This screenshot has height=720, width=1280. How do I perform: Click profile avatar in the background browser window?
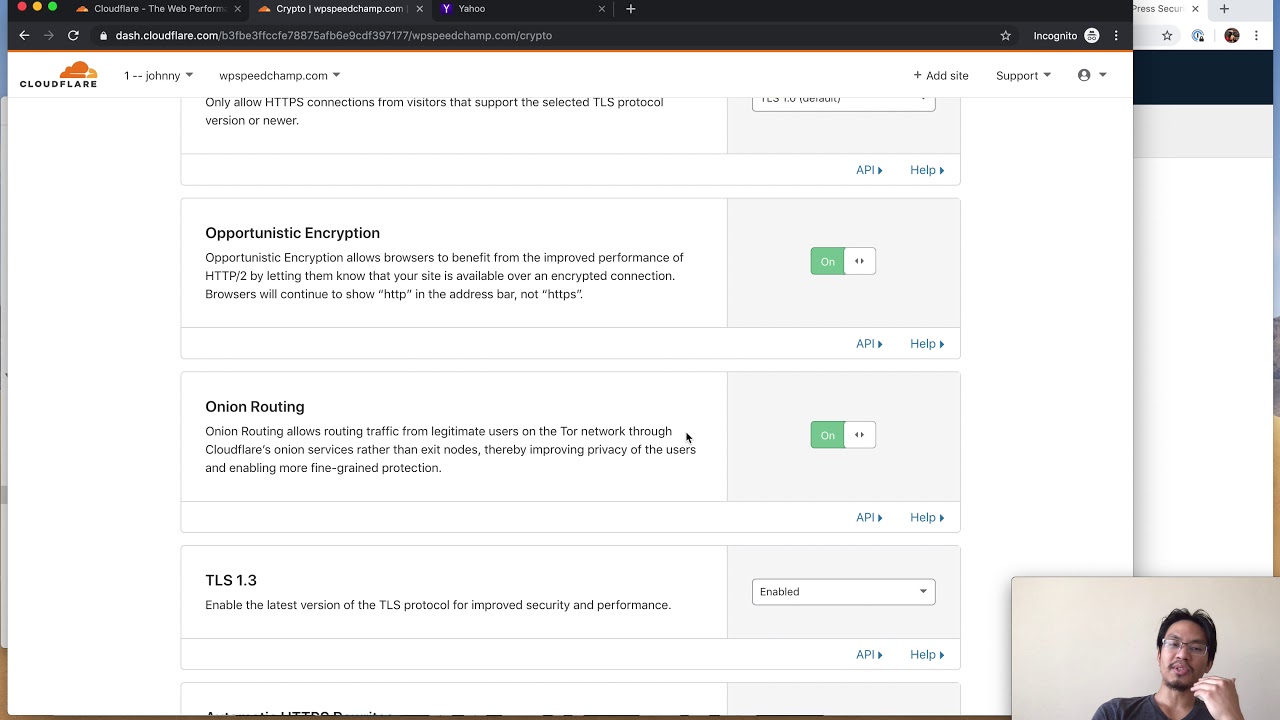(x=1232, y=36)
